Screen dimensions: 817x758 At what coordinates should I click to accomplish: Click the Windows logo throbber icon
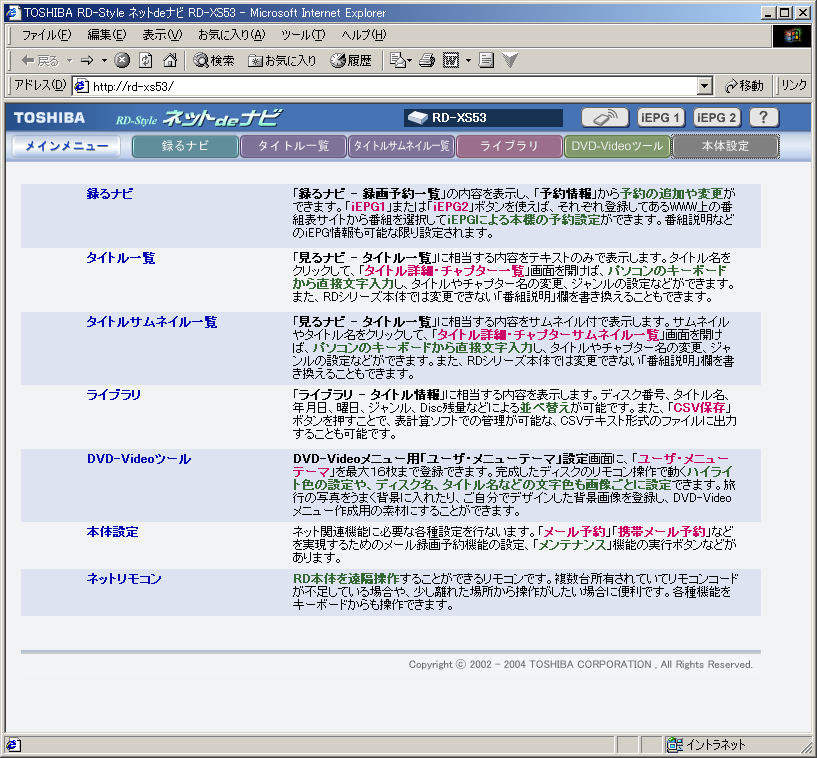point(791,35)
